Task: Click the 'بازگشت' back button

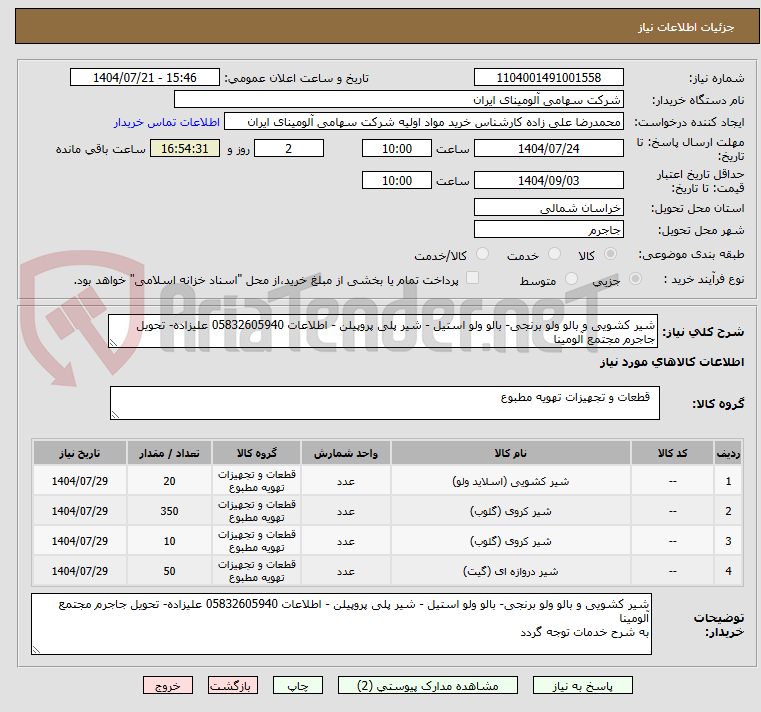Action: (x=233, y=686)
